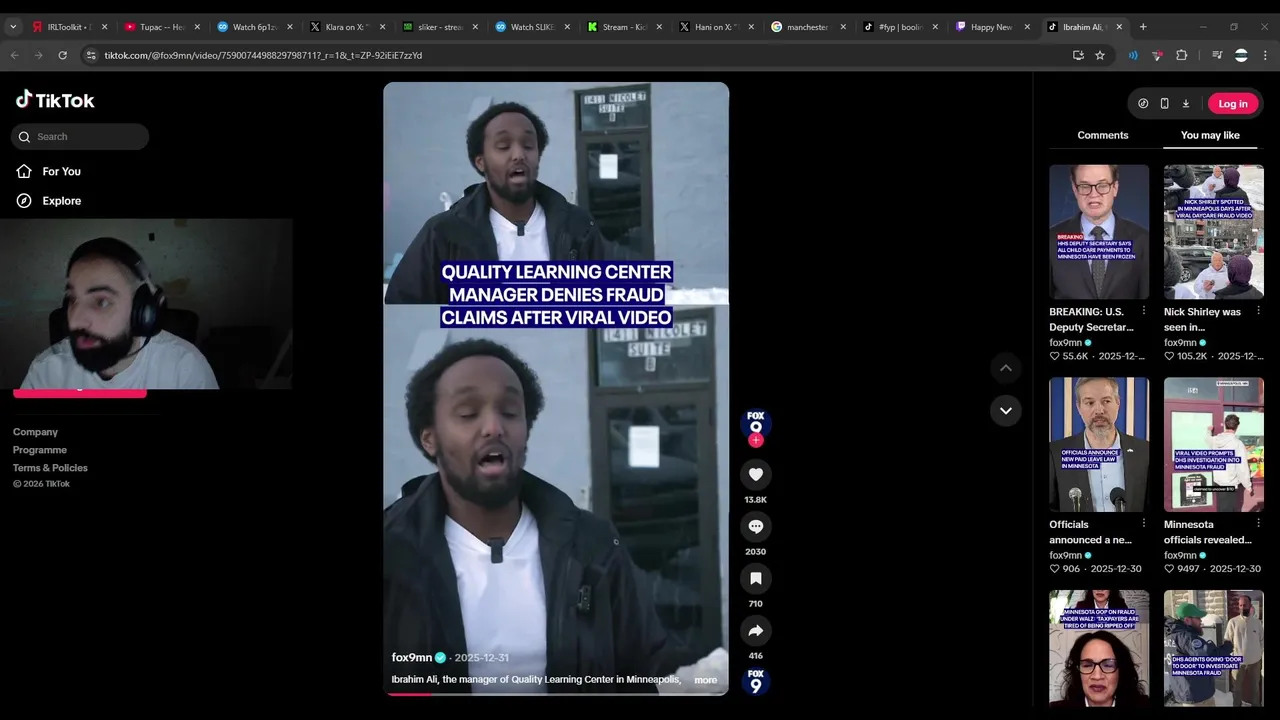The width and height of the screenshot is (1280, 720).
Task: Click the address bar URL
Action: pyautogui.click(x=263, y=55)
